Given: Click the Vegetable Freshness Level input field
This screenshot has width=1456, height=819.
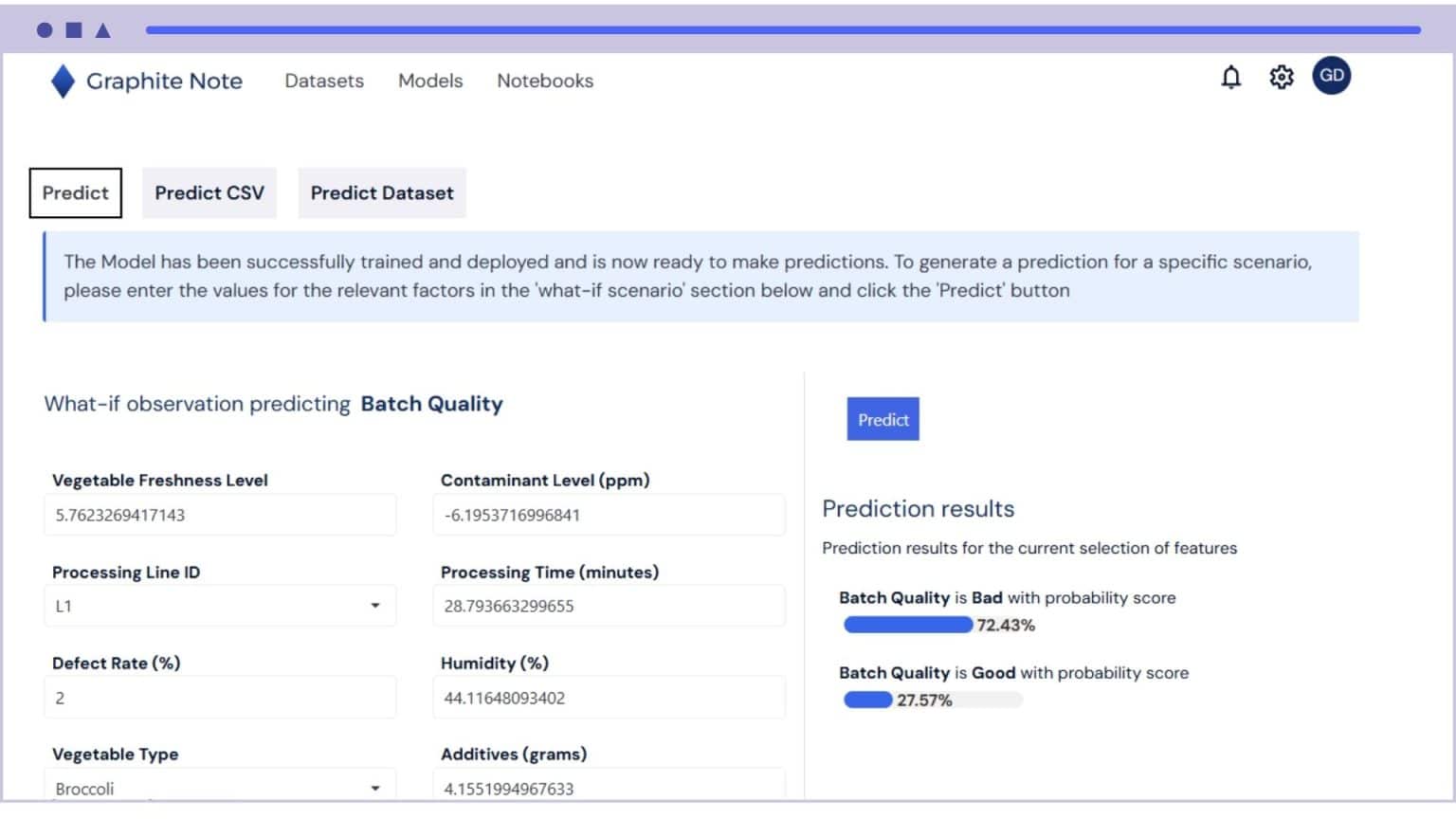Looking at the screenshot, I should click(220, 515).
